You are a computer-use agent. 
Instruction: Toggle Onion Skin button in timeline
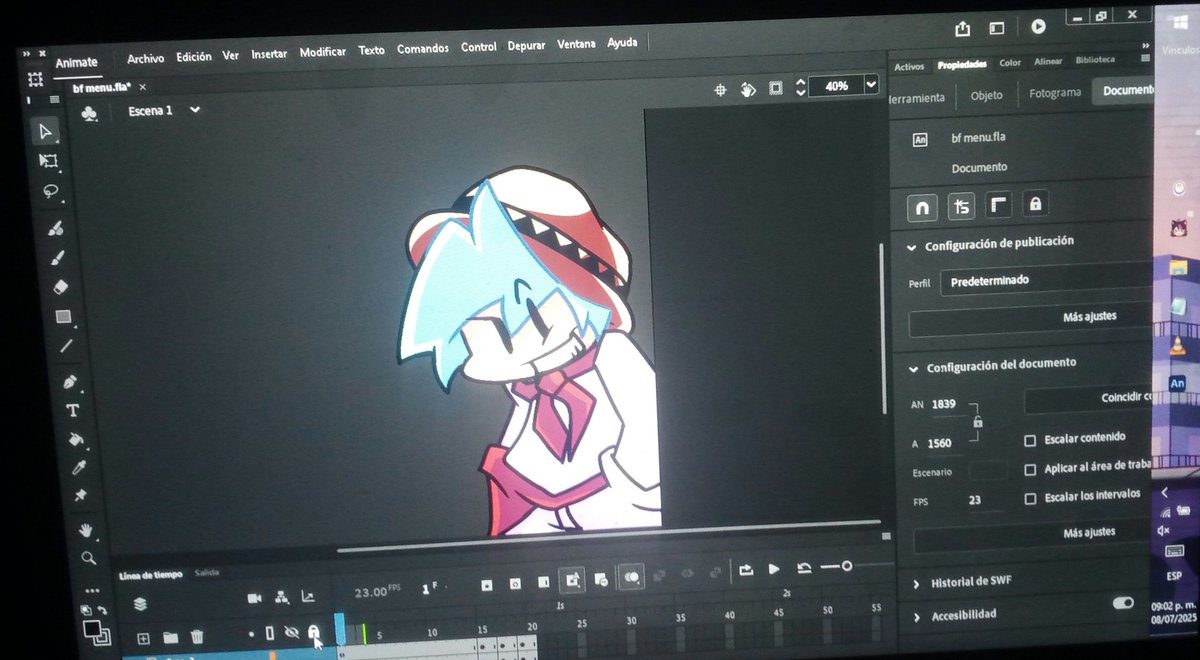click(631, 577)
